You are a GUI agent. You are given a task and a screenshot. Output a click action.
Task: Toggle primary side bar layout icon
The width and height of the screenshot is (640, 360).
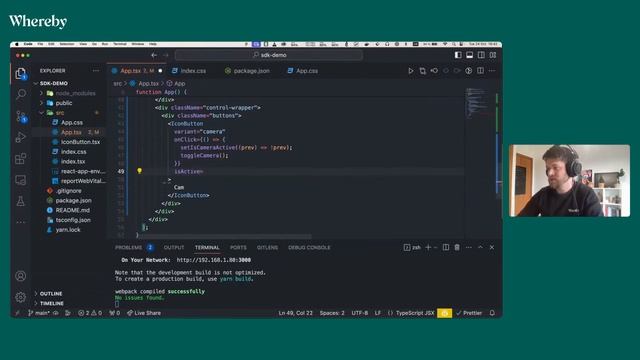458,55
